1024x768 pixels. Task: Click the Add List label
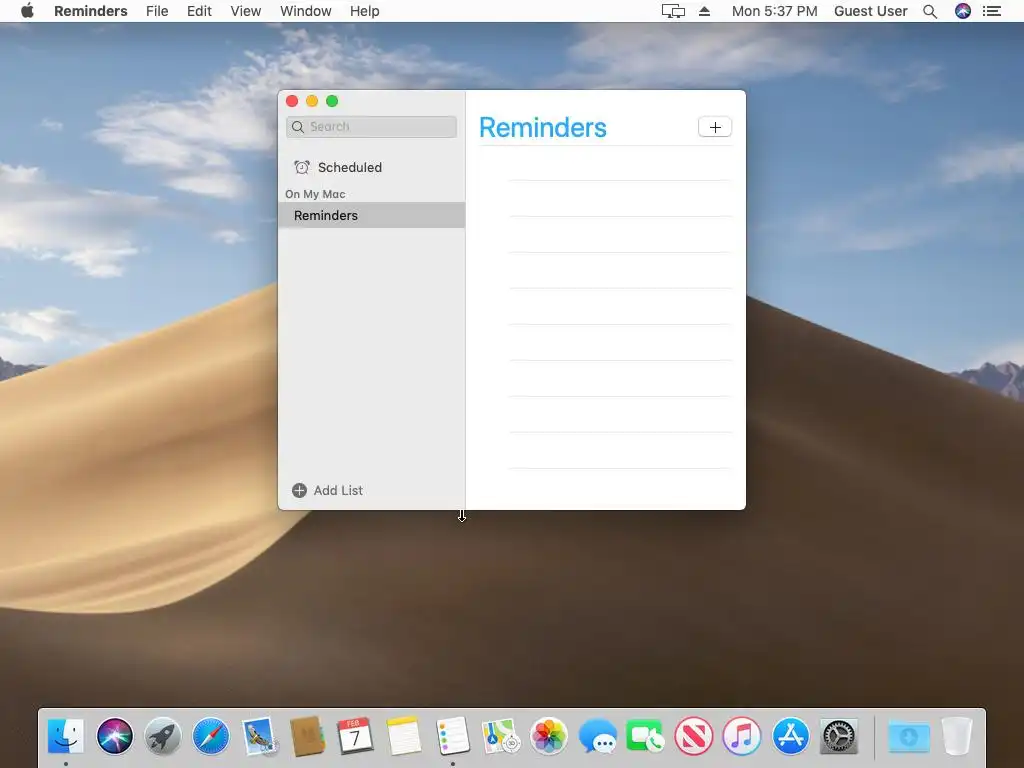point(338,490)
